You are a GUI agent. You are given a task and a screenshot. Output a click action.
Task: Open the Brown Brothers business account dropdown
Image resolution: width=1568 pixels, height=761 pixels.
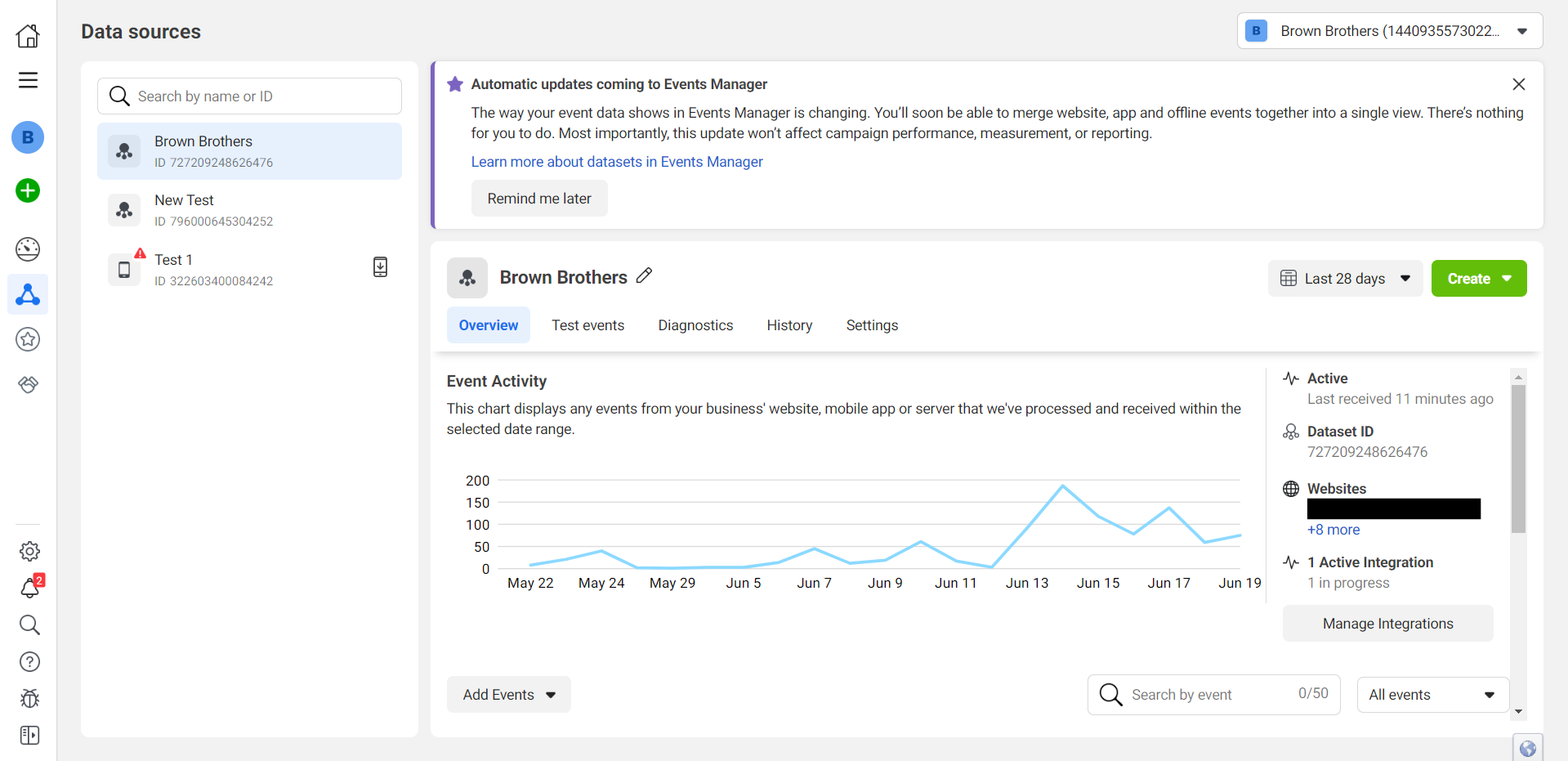(x=1390, y=31)
